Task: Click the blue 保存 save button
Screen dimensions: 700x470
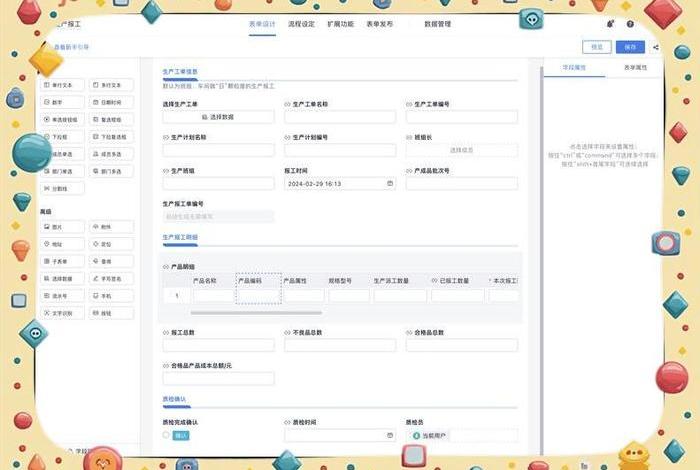Action: (630, 47)
